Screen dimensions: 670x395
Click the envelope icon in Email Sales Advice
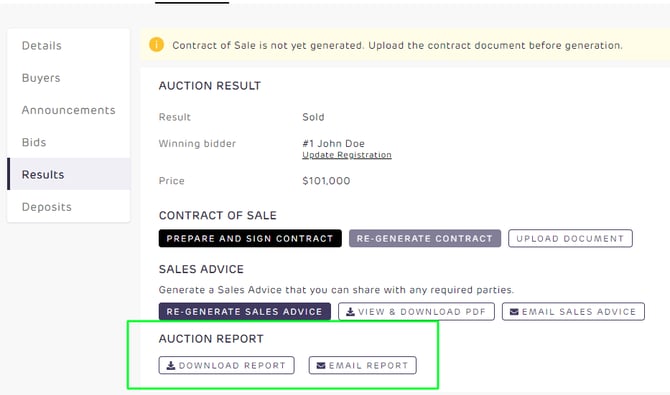tap(514, 312)
